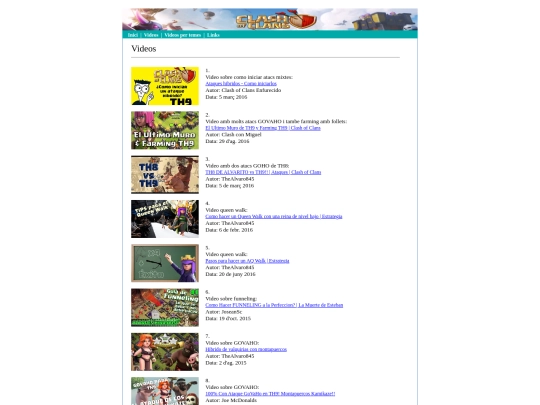The width and height of the screenshot is (540, 405).
Task: Click the 'Guia de Funneling' thumbnail
Action: 165,308
